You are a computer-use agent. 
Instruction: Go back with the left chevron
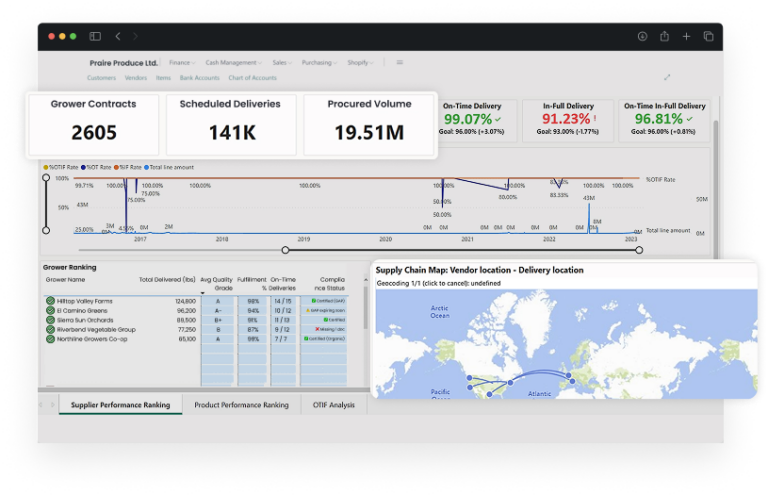pyautogui.click(x=118, y=36)
